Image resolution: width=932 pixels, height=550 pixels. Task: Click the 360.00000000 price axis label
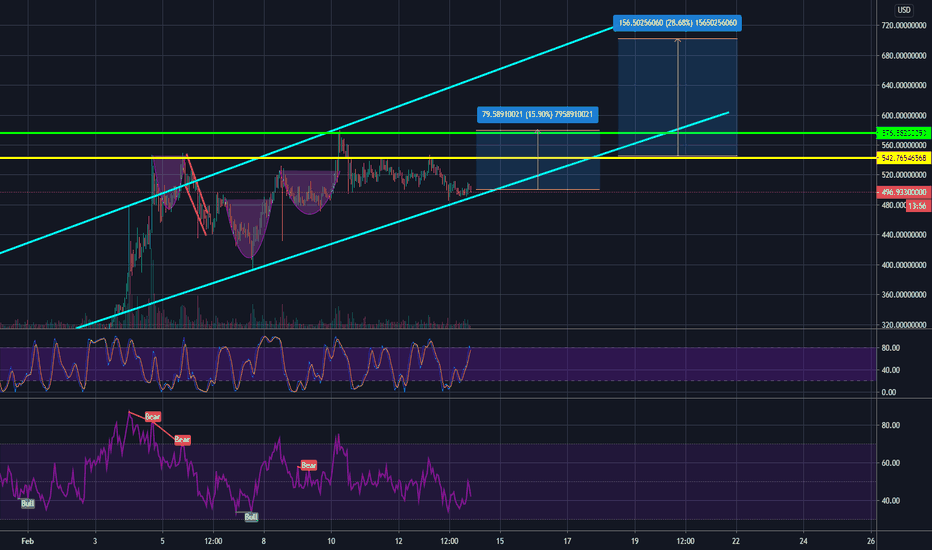(903, 294)
